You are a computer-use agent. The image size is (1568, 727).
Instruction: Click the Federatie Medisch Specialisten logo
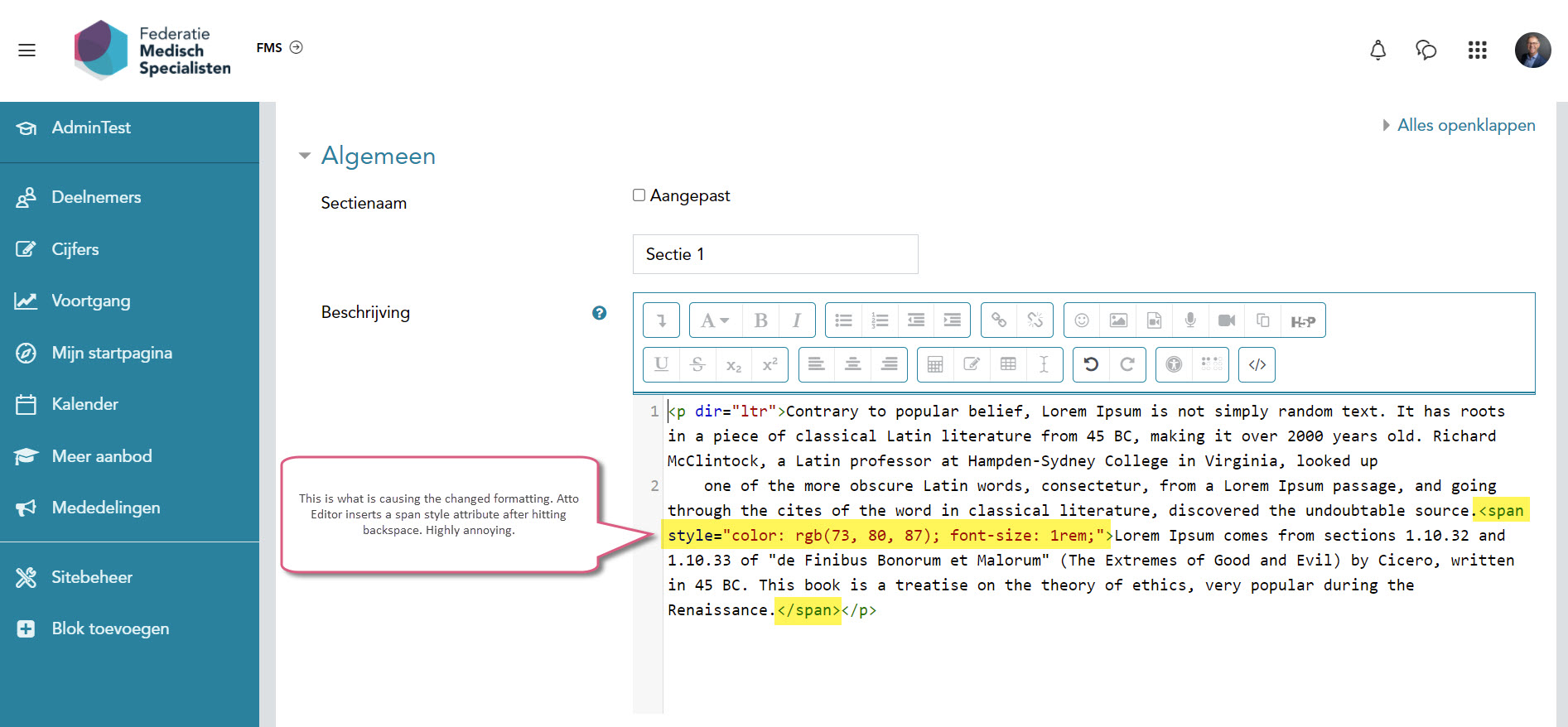pos(152,50)
